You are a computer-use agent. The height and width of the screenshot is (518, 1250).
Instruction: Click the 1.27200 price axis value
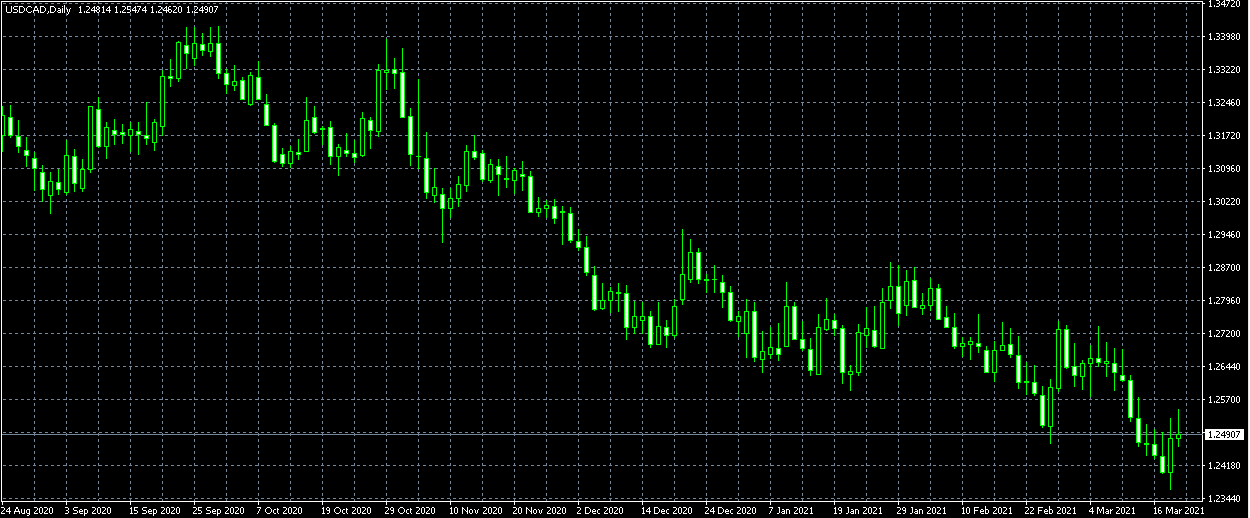click(1225, 334)
